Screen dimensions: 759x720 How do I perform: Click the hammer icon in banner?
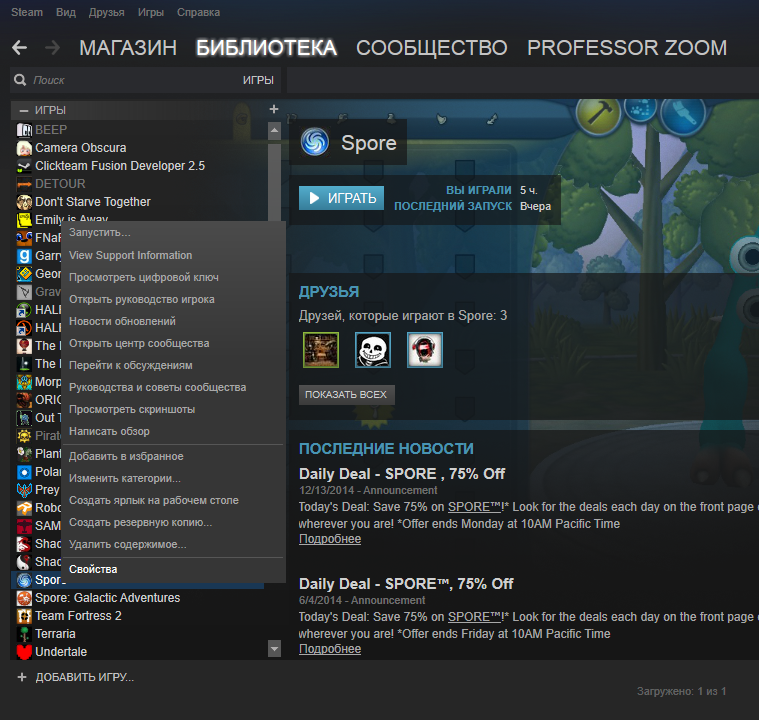598,112
